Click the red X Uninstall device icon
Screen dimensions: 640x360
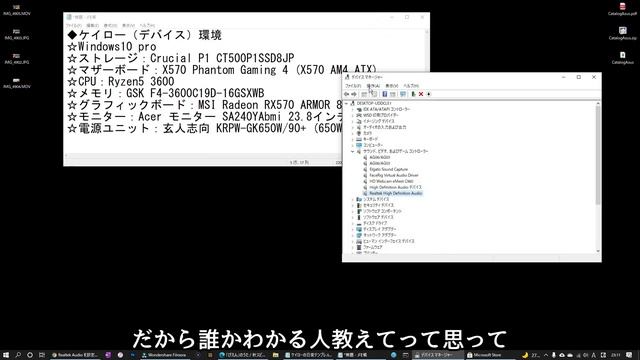[x=421, y=94]
